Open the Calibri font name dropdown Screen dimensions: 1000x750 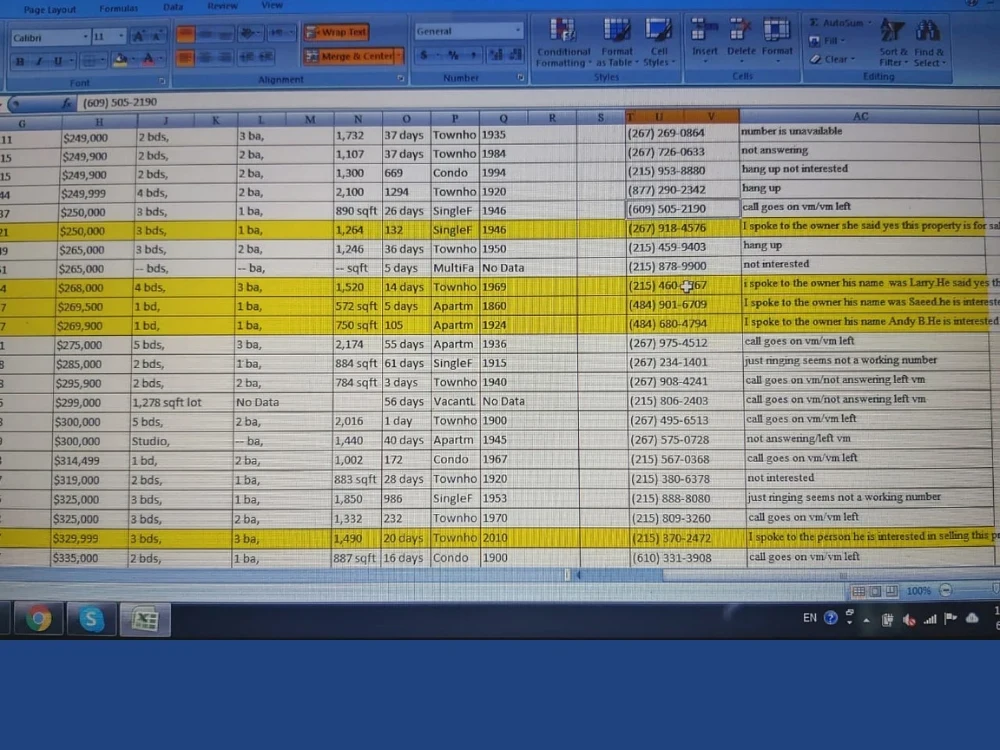pos(85,38)
